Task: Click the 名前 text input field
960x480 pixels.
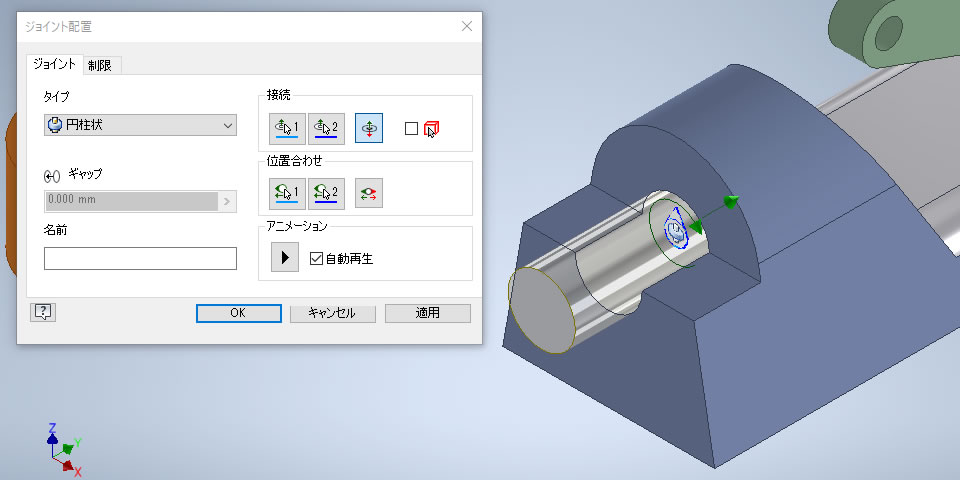Action: tap(140, 258)
